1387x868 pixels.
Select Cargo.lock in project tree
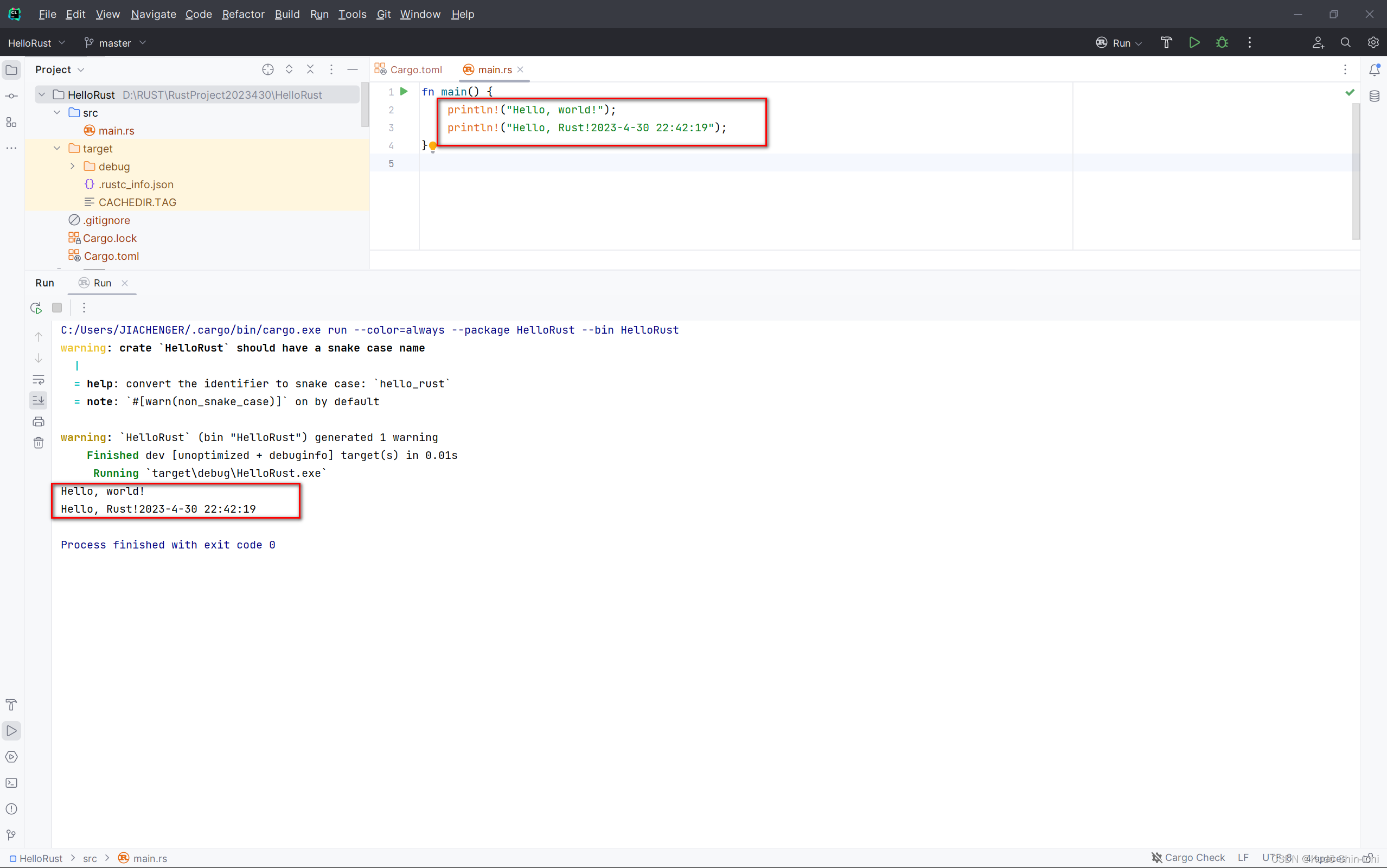pyautogui.click(x=103, y=238)
